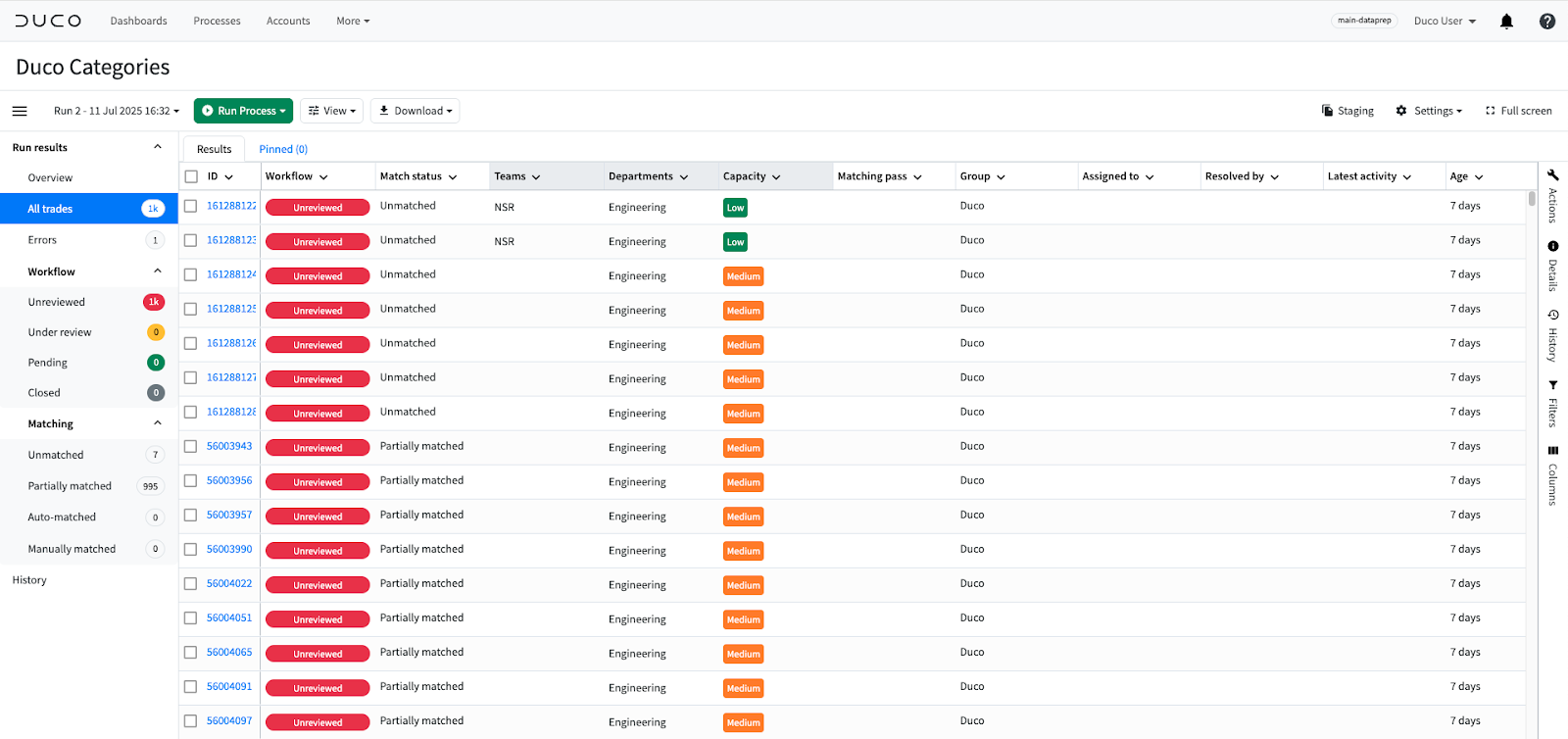Open History in the sidebar

pyautogui.click(x=29, y=580)
